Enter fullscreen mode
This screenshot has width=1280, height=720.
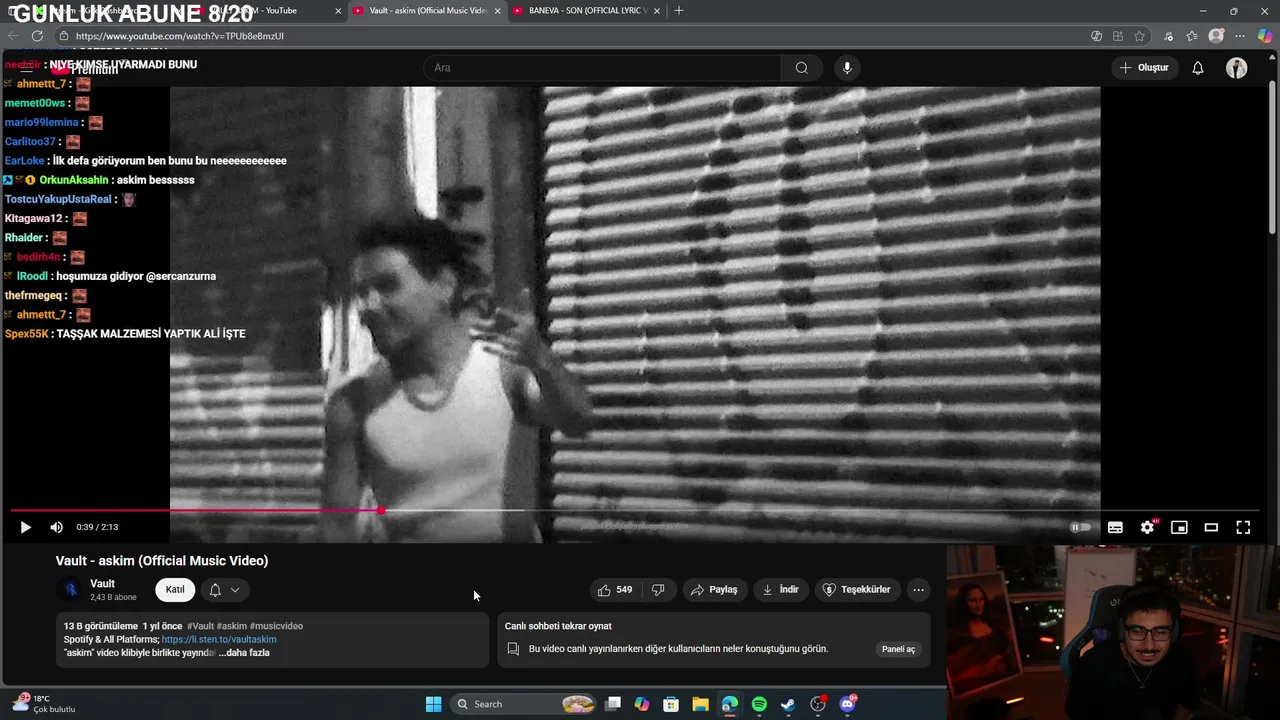[x=1243, y=527]
